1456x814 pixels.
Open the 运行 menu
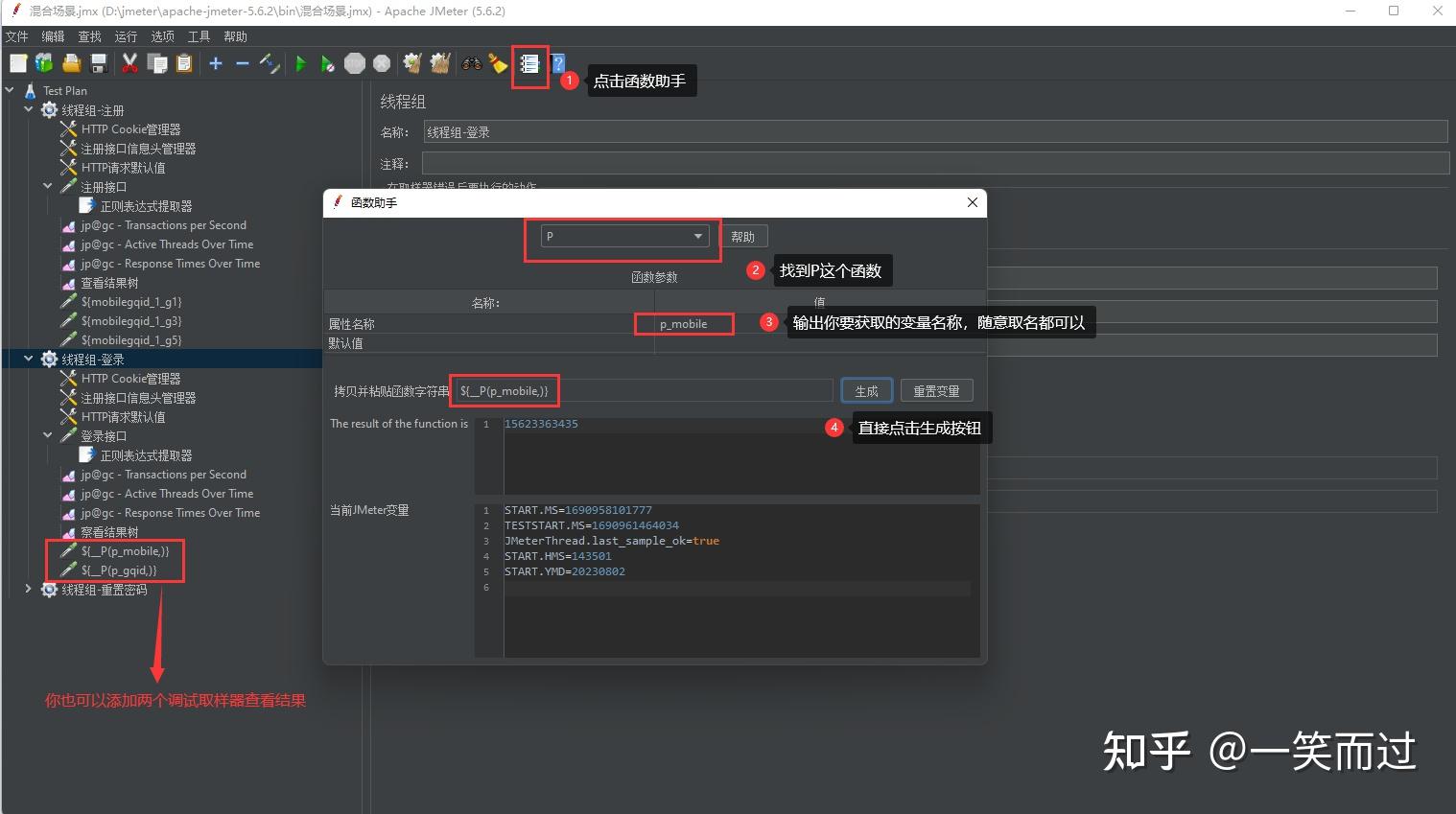coord(126,36)
